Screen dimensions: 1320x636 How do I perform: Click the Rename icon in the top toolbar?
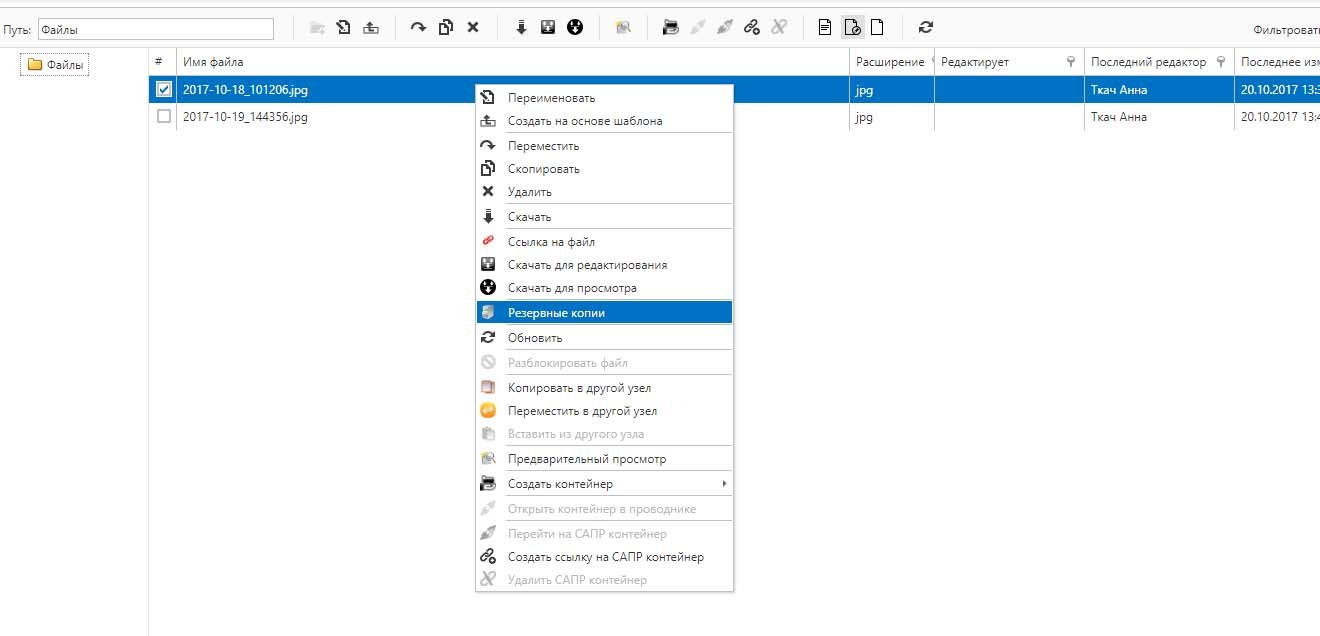coord(344,28)
